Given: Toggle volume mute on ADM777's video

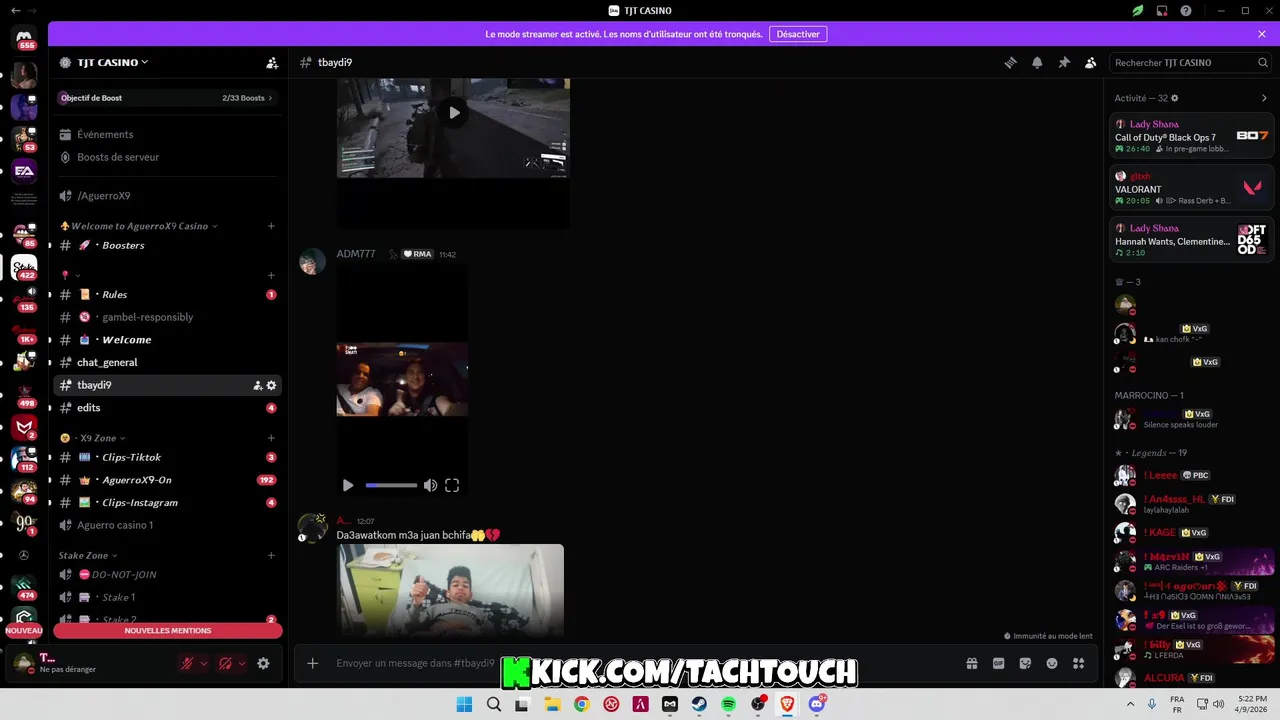Looking at the screenshot, I should [x=430, y=485].
